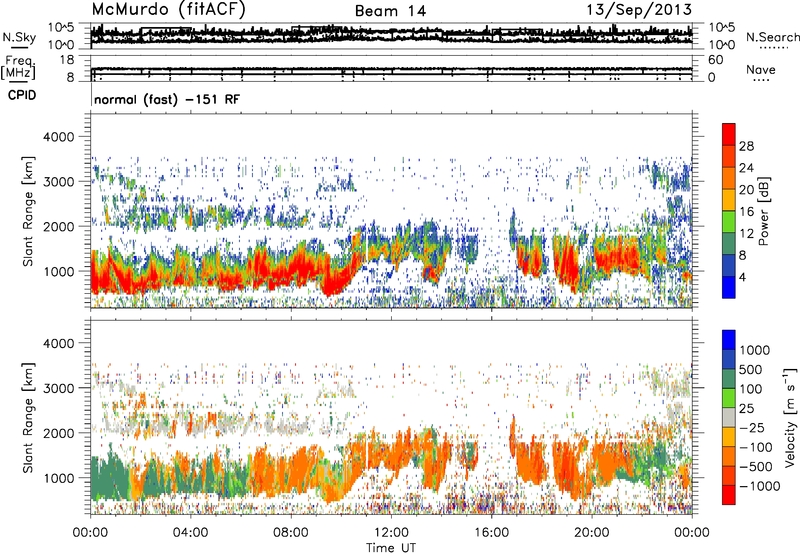Click velocity colorbar value '-1000'

759,486
